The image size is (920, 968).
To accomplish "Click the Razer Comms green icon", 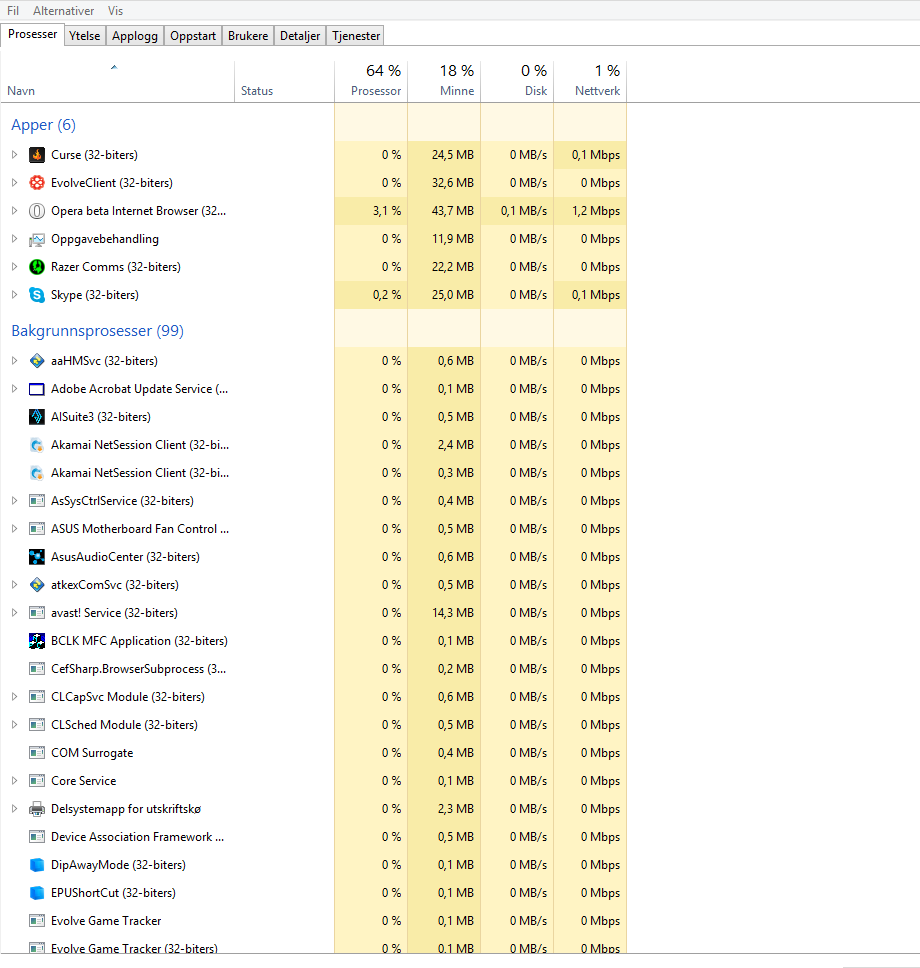I will (37, 267).
